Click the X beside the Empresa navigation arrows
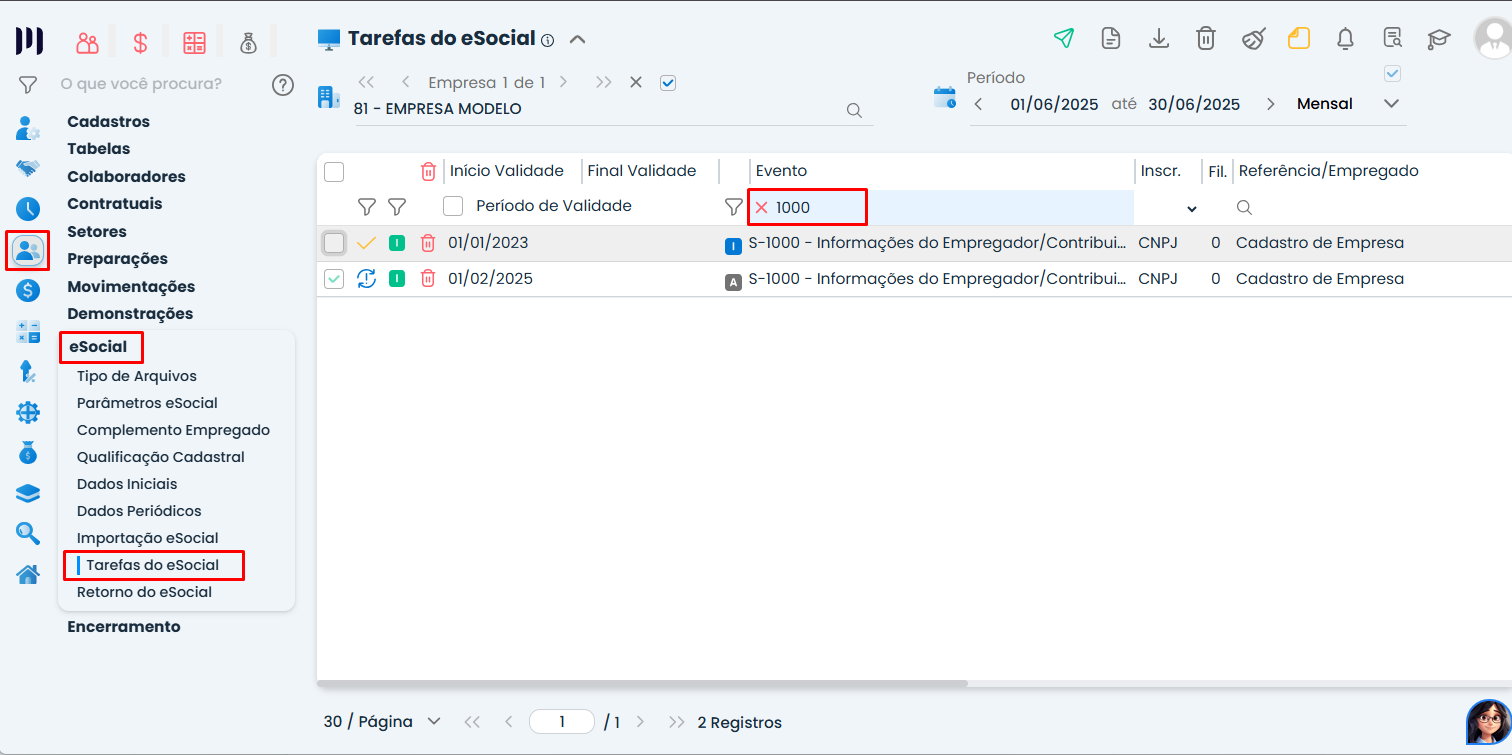1512x755 pixels. pyautogui.click(x=636, y=82)
